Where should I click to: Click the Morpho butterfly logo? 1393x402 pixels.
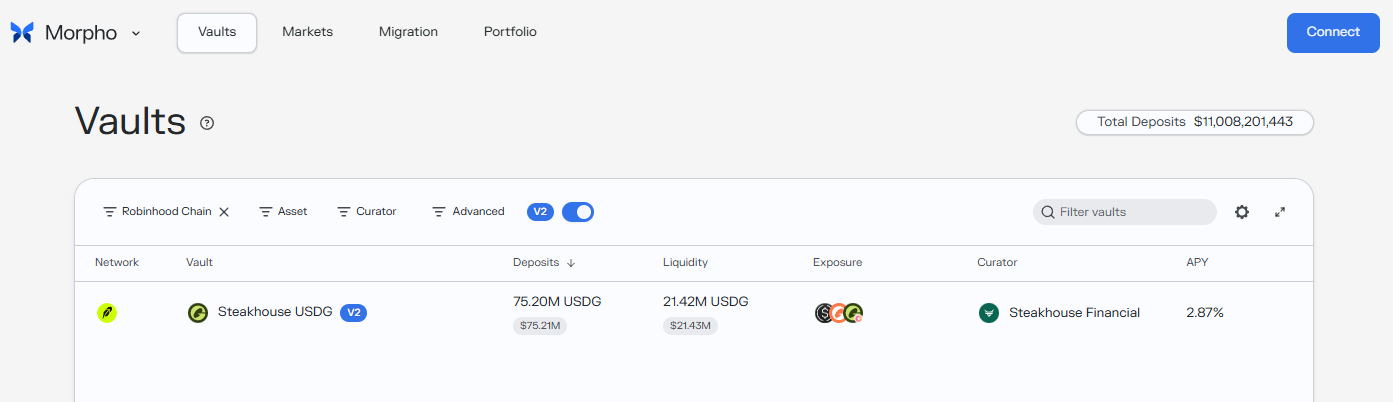(x=22, y=32)
